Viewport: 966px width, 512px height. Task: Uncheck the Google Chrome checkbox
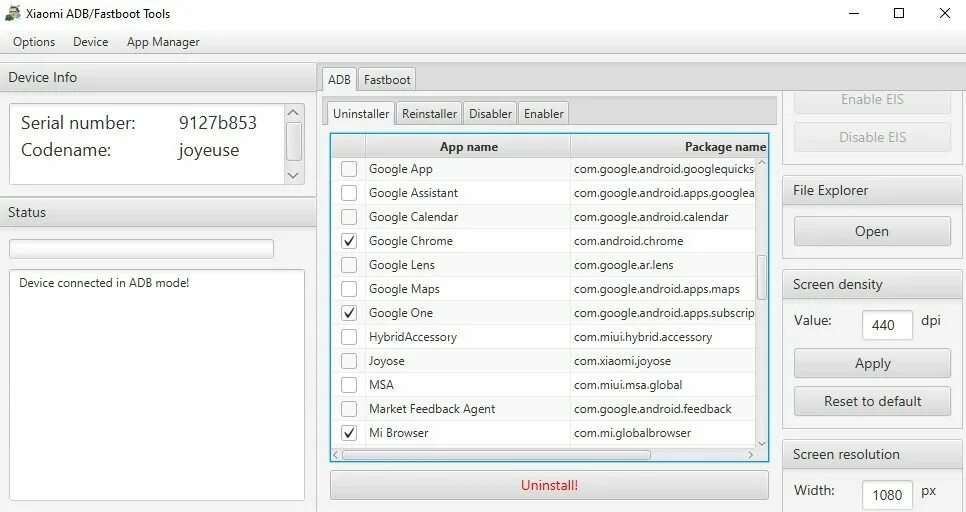pos(349,241)
